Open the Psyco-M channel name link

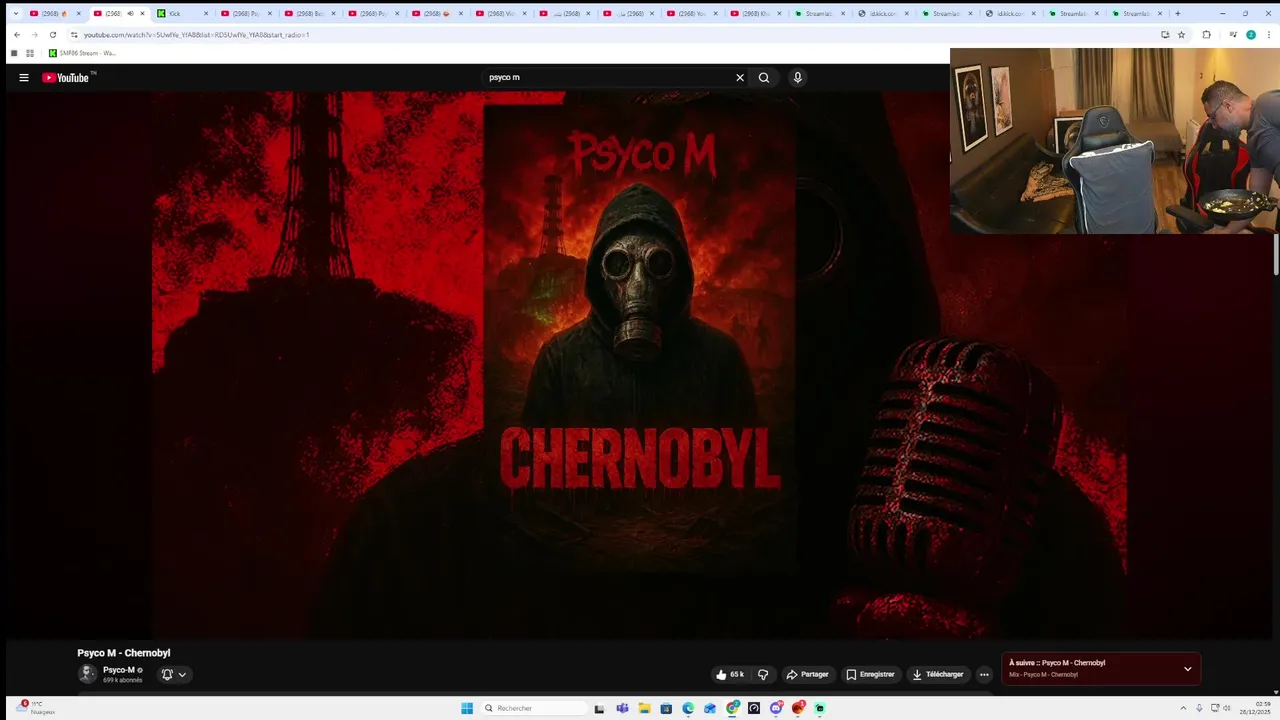[119, 670]
